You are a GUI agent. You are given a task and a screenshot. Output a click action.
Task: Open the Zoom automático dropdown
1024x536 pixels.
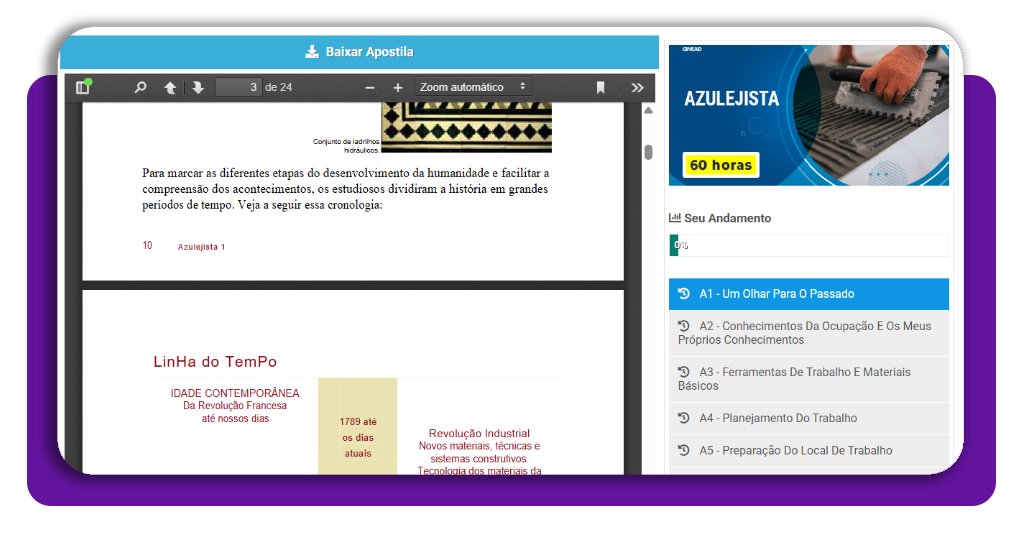pos(473,87)
